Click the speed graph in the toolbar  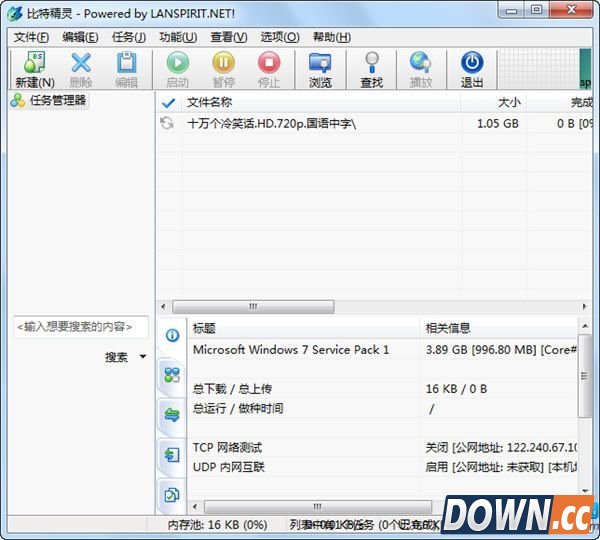546,69
